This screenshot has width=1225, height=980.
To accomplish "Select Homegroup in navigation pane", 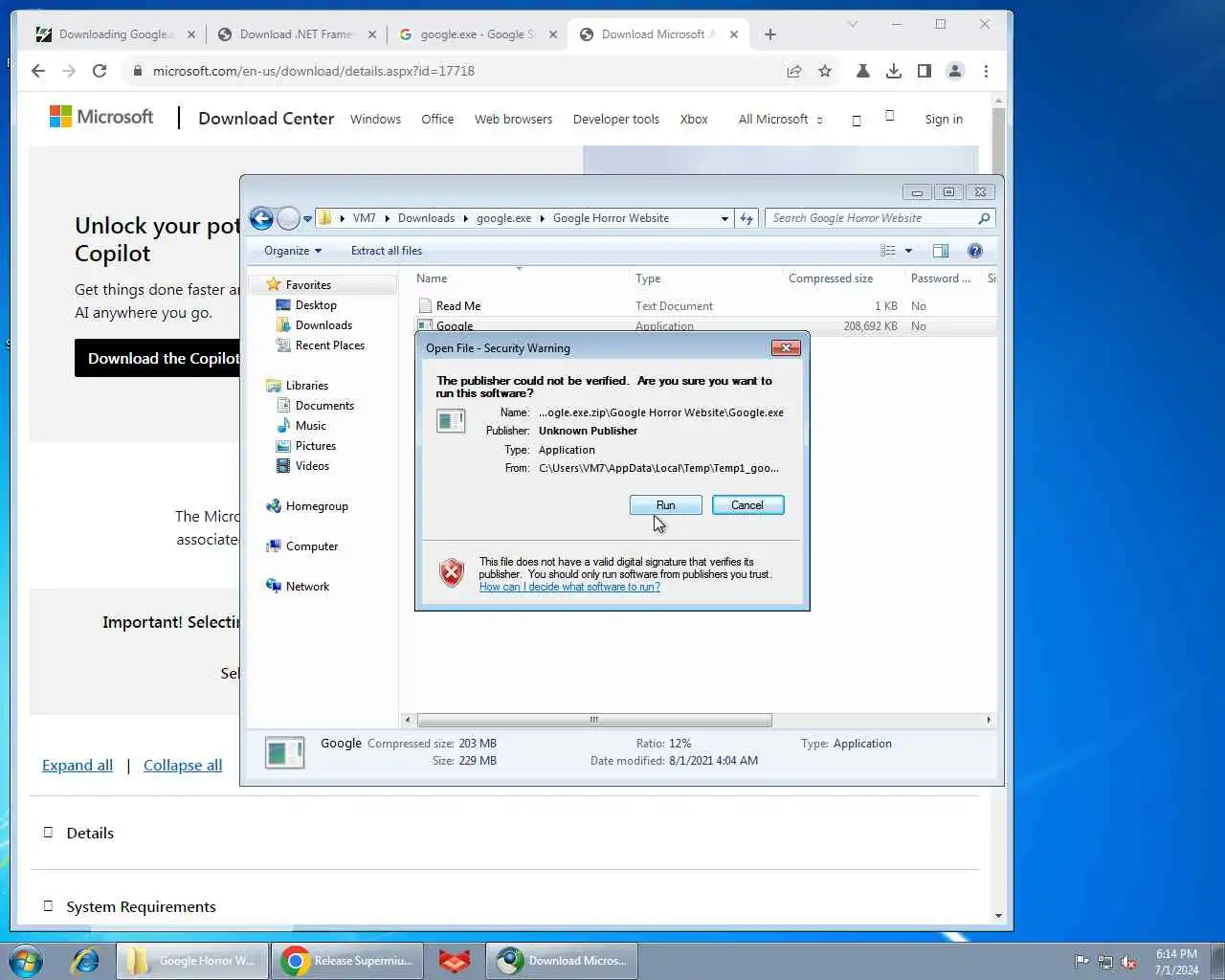I will tap(316, 506).
